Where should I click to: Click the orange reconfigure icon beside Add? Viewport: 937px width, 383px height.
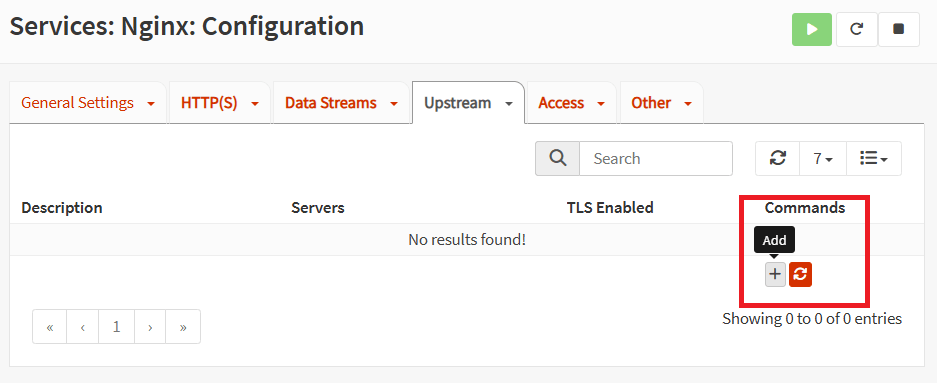pyautogui.click(x=800, y=275)
